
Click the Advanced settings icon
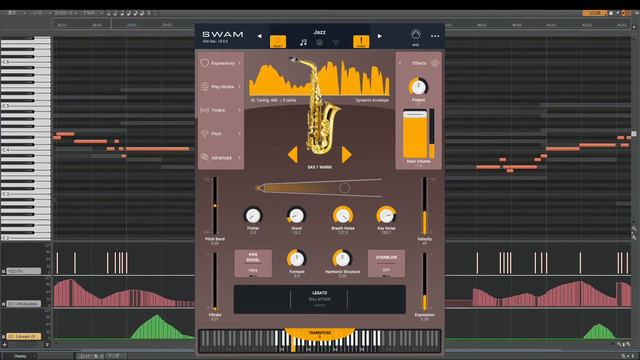204,158
